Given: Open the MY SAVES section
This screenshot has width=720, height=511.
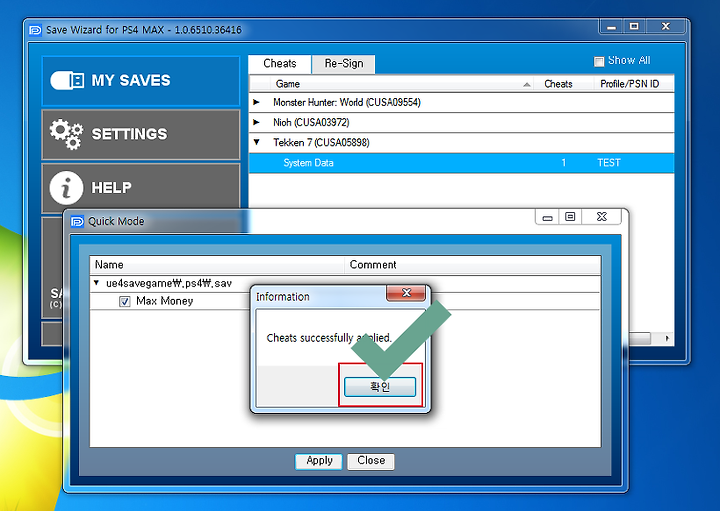Looking at the screenshot, I should (x=141, y=81).
